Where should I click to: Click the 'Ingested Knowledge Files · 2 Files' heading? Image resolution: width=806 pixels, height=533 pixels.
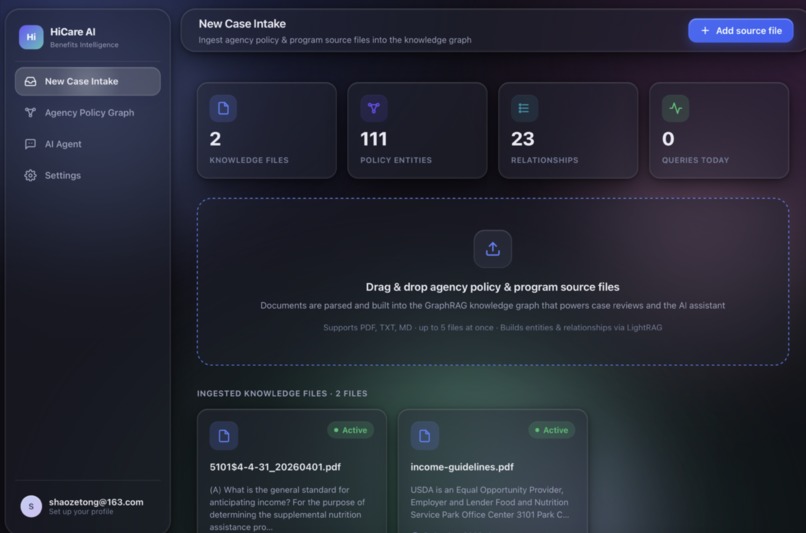(282, 393)
